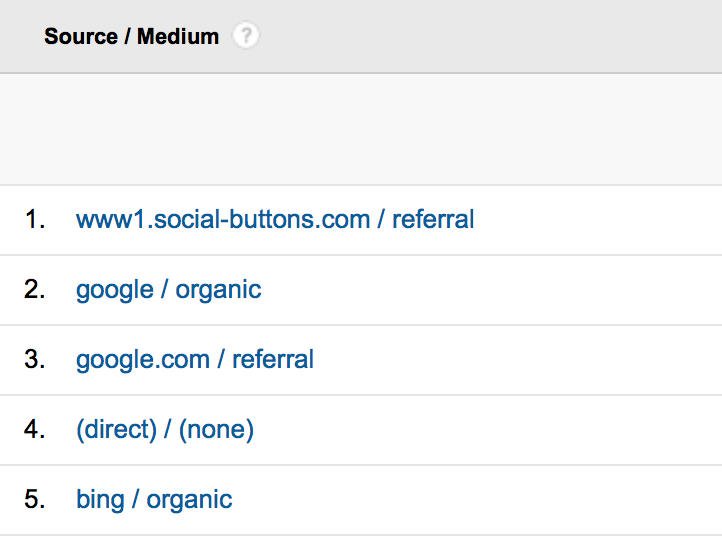
Task: Click empty space right of www1.social-buttons.com link
Action: (598, 219)
